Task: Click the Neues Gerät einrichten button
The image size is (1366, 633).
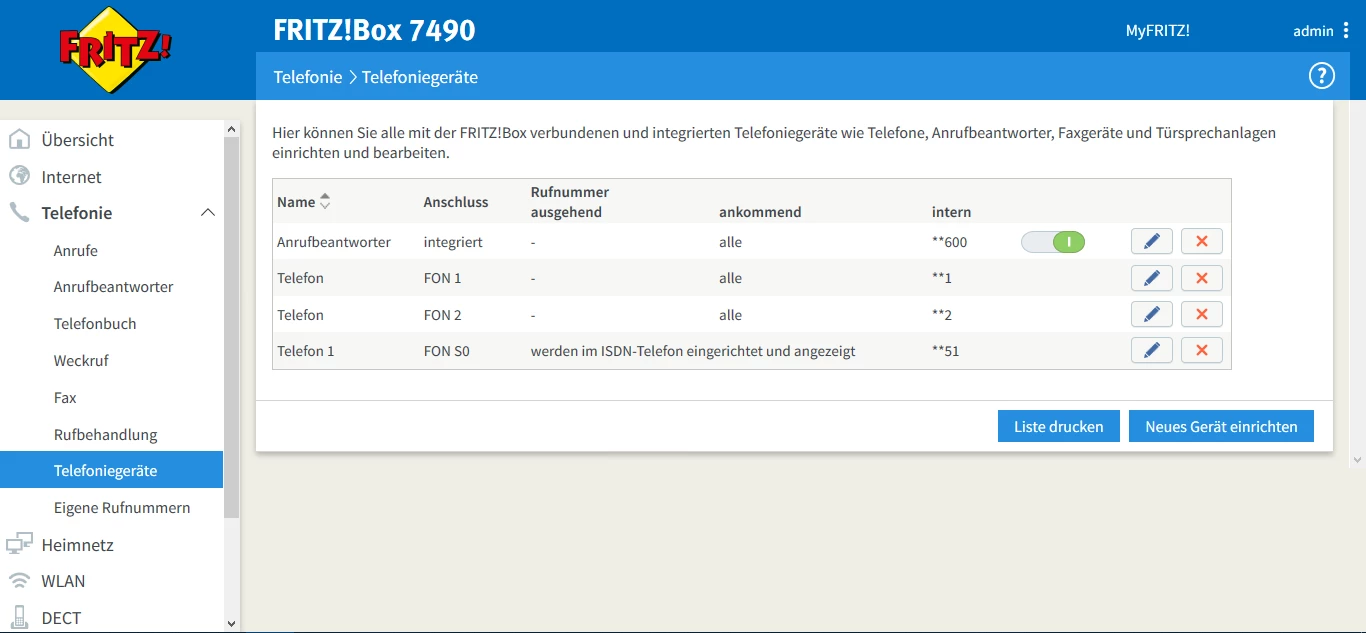Action: [x=1221, y=426]
